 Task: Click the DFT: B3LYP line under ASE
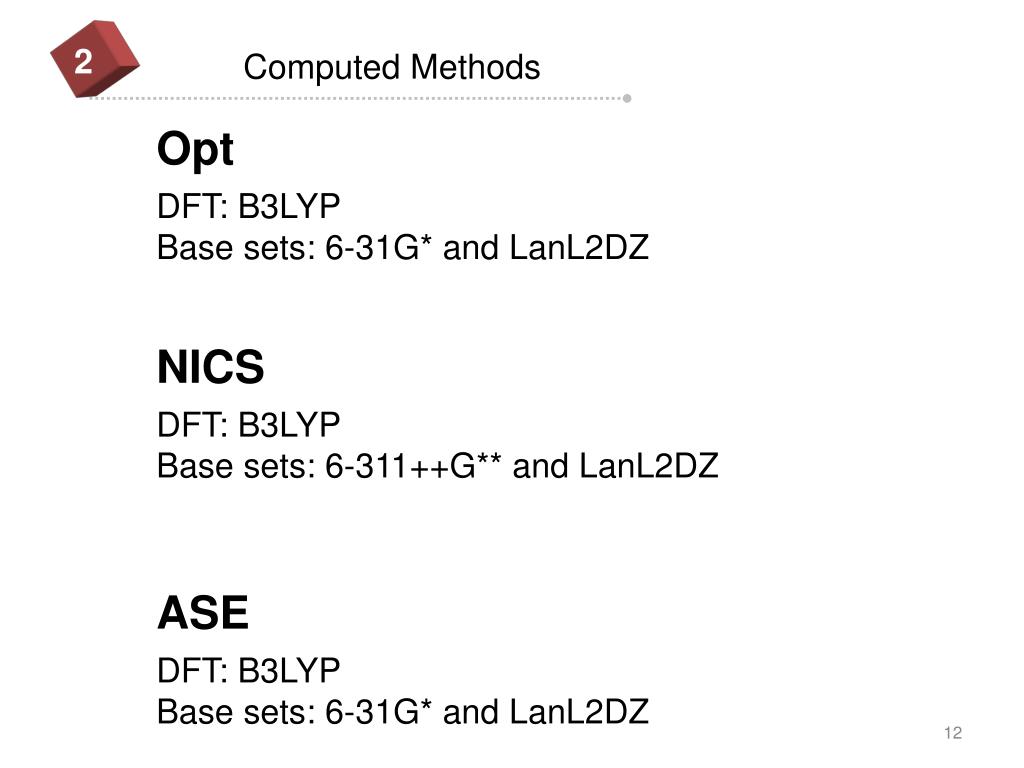pos(249,670)
